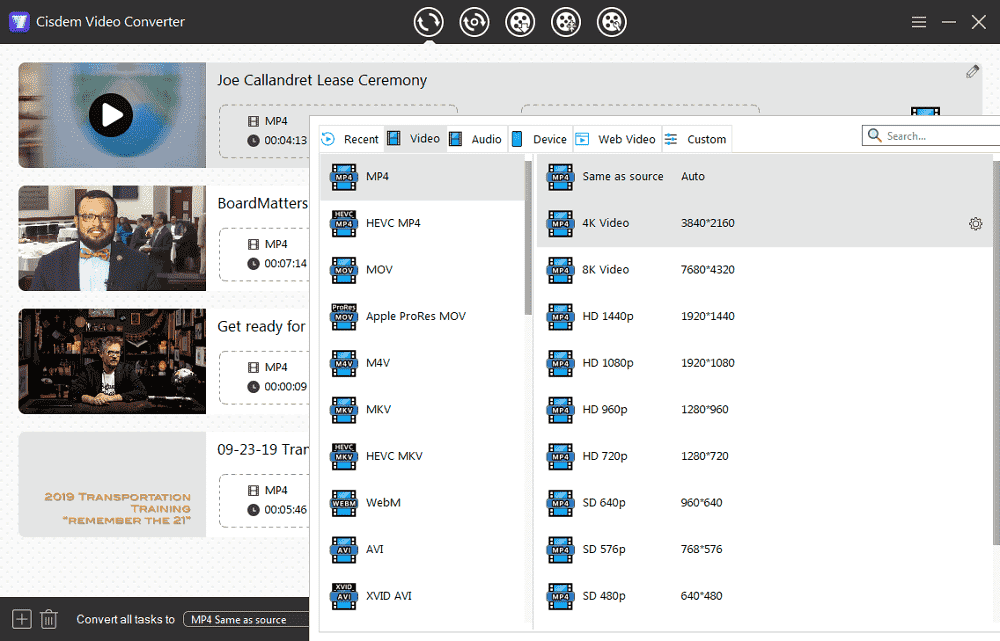The width and height of the screenshot is (1000, 641).
Task: Select AVI format in list
Action: pyautogui.click(x=422, y=549)
